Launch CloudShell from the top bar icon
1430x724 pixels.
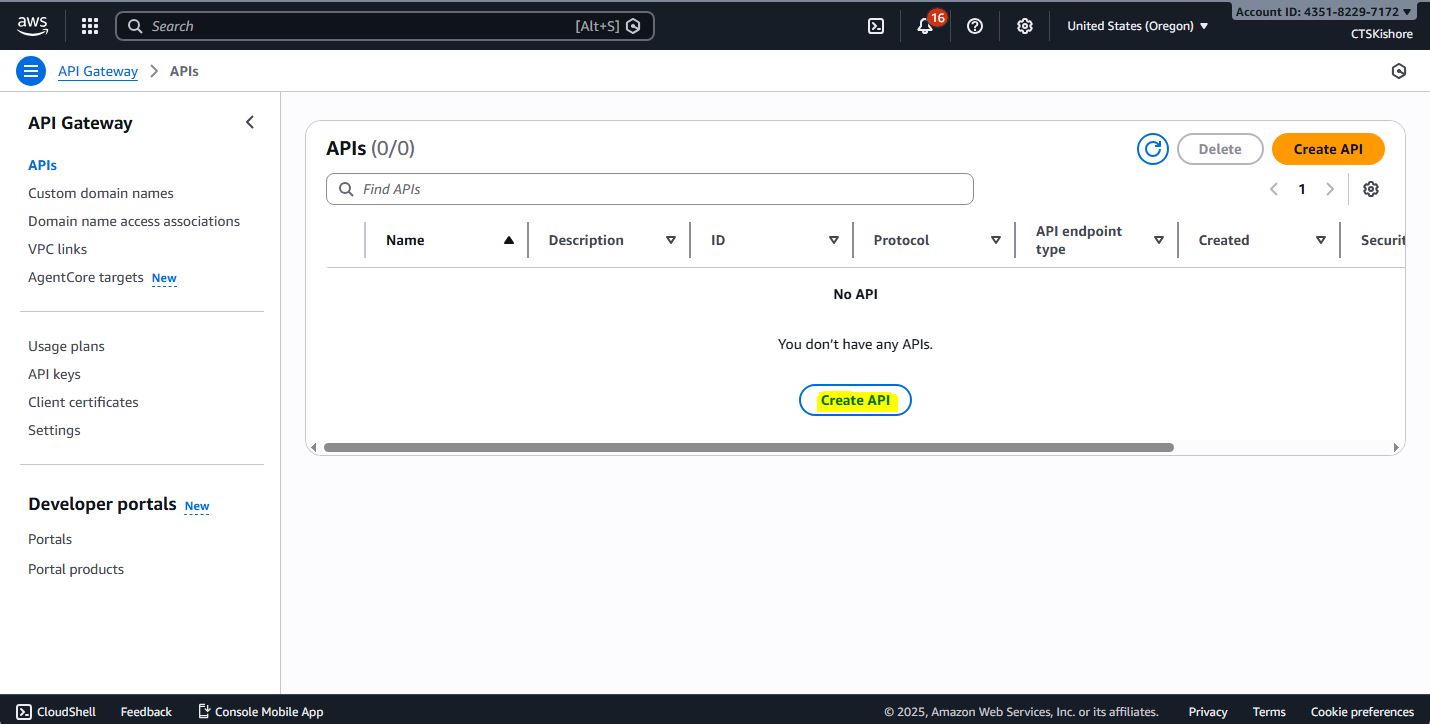876,26
